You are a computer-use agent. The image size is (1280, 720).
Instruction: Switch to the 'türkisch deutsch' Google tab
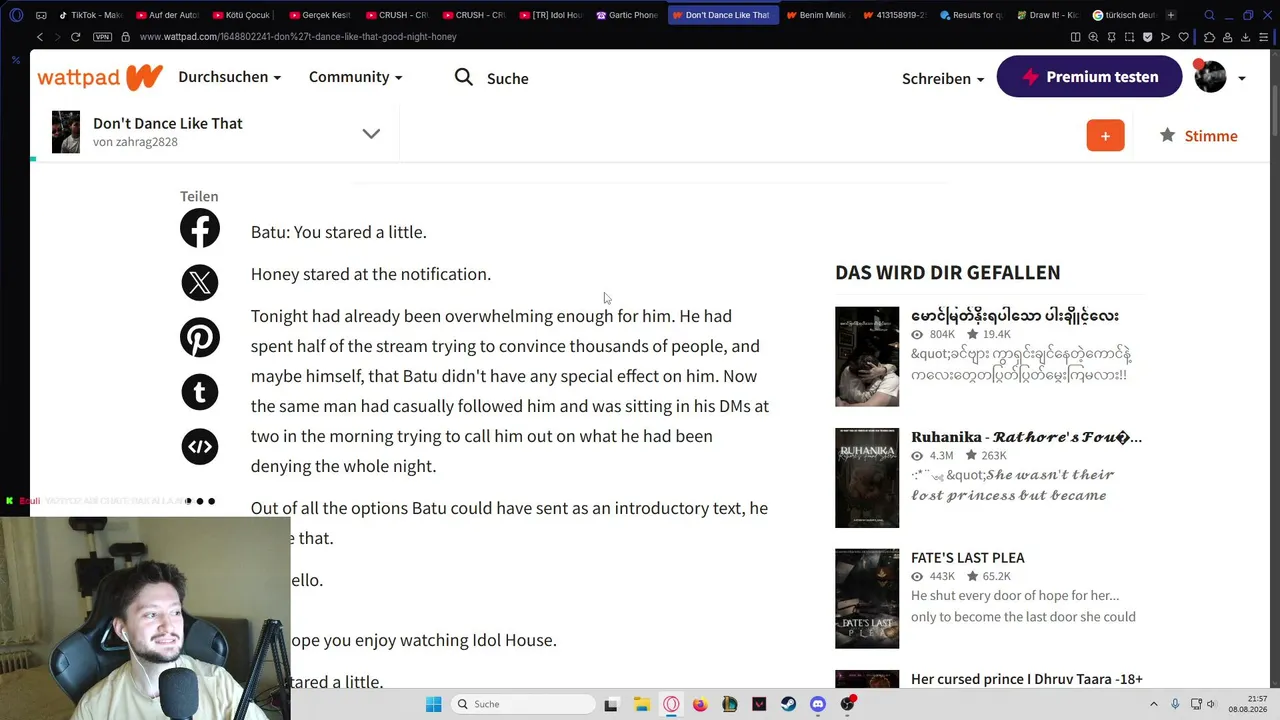[x=1124, y=15]
